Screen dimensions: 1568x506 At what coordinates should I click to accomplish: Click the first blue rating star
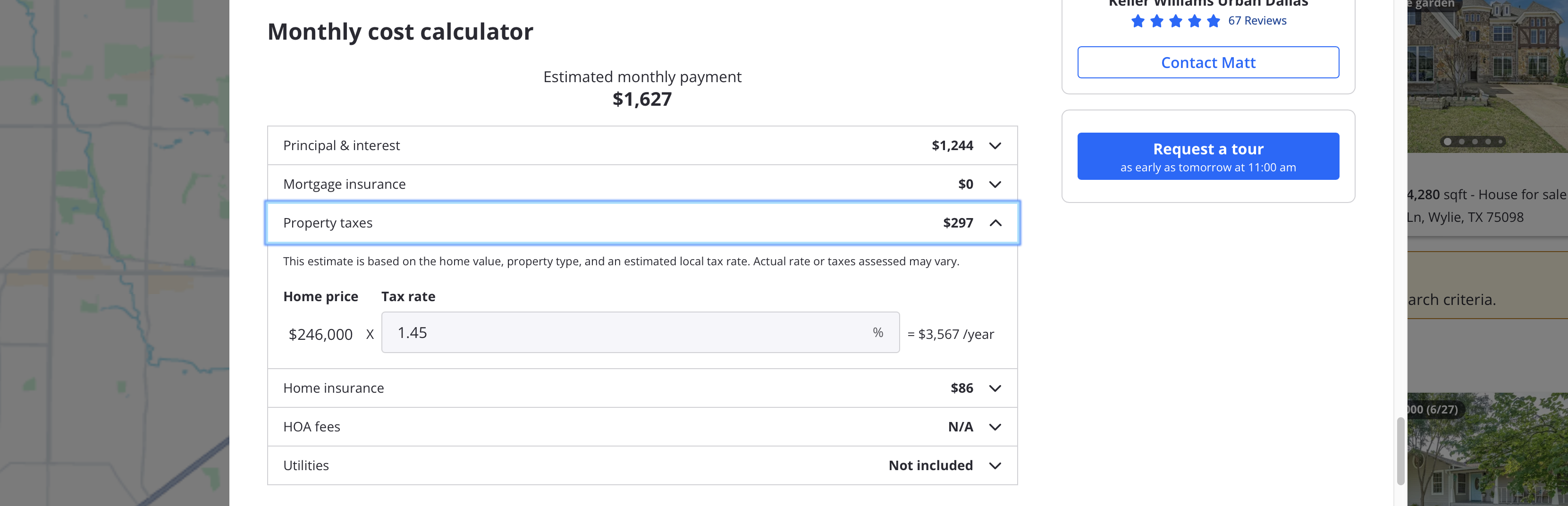click(1138, 21)
